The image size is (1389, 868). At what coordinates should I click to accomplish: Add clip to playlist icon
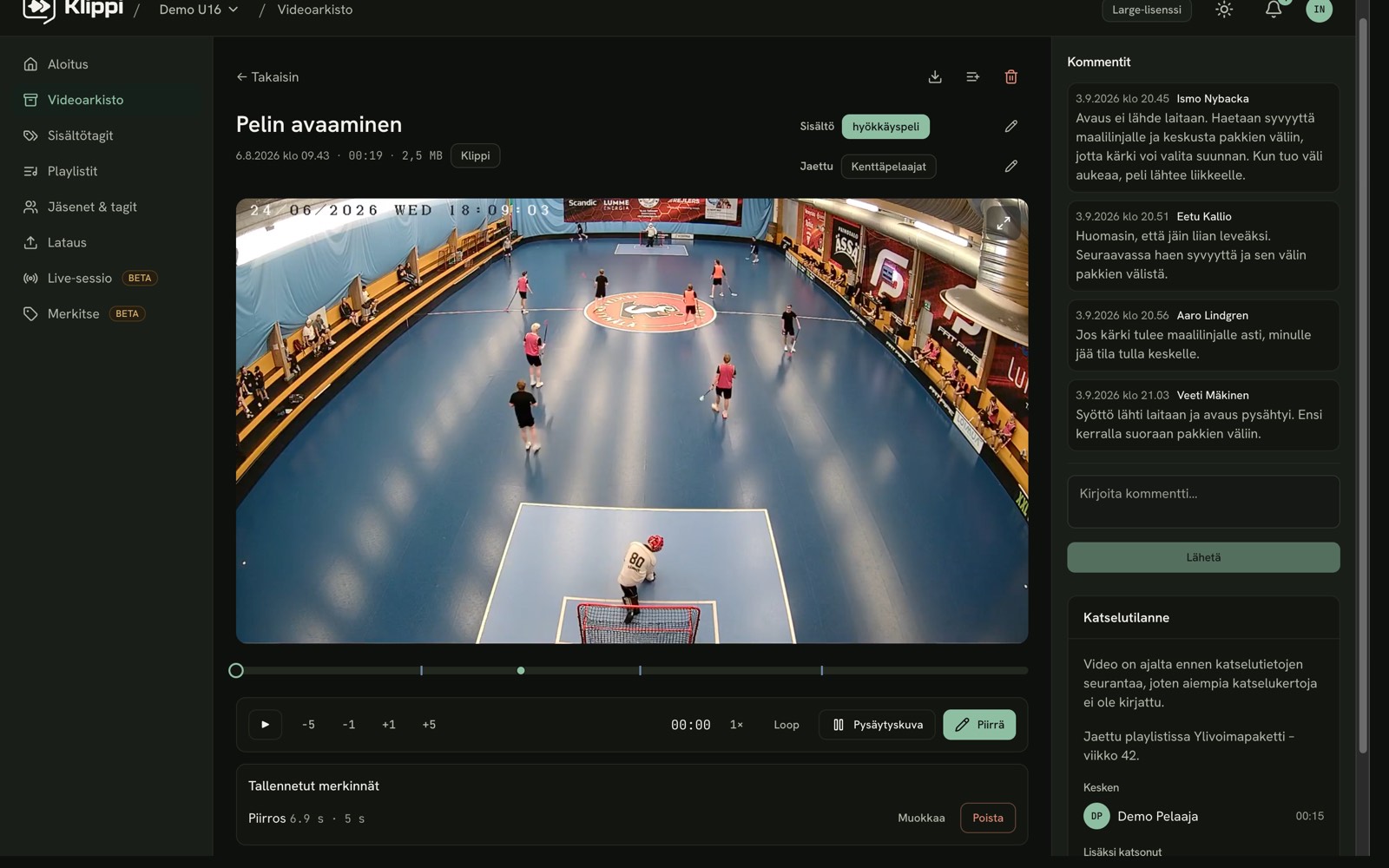(x=973, y=76)
